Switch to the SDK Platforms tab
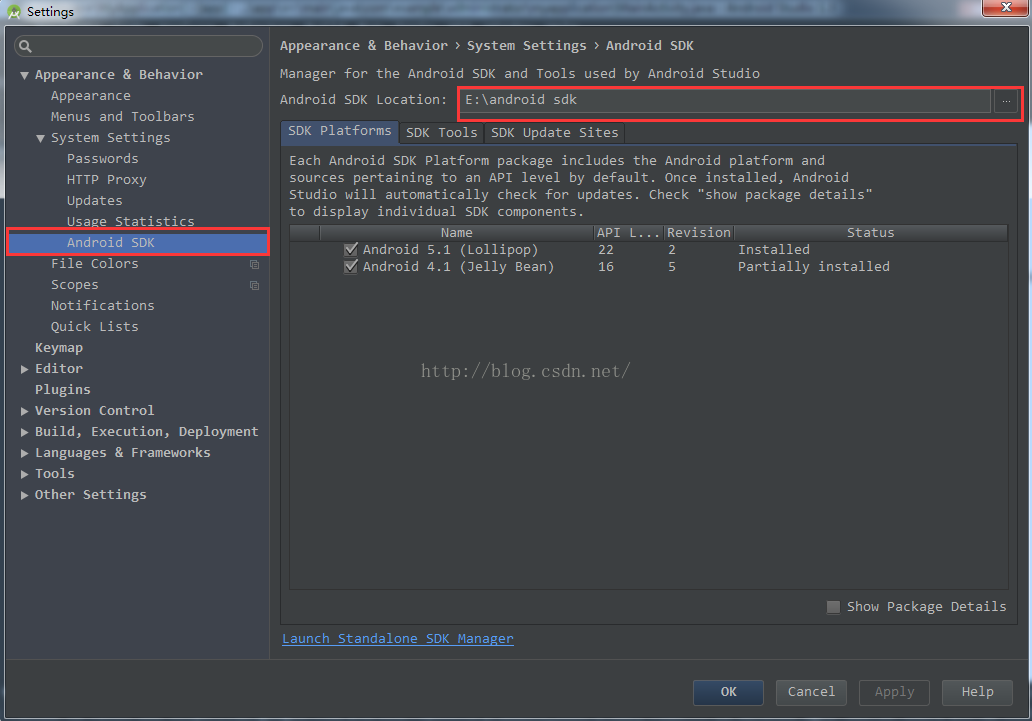Screen dimensions: 1032x721 pos(340,131)
